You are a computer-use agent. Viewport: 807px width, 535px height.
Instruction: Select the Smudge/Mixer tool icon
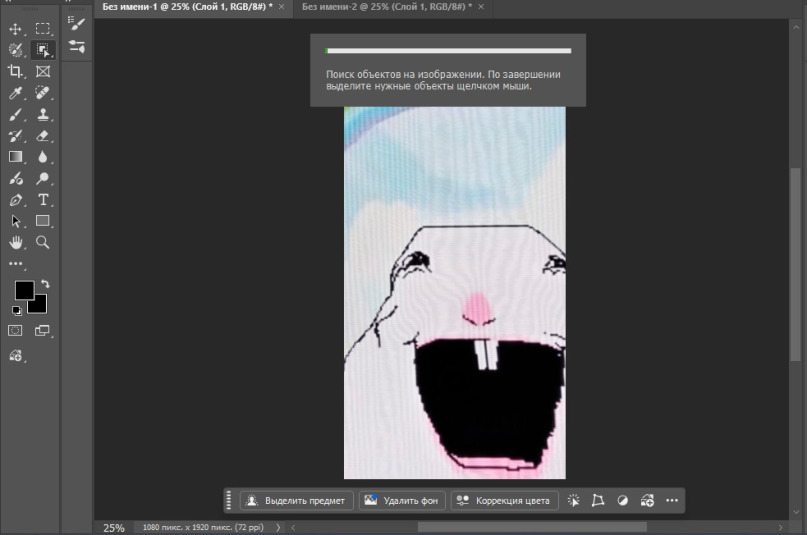[x=15, y=179]
